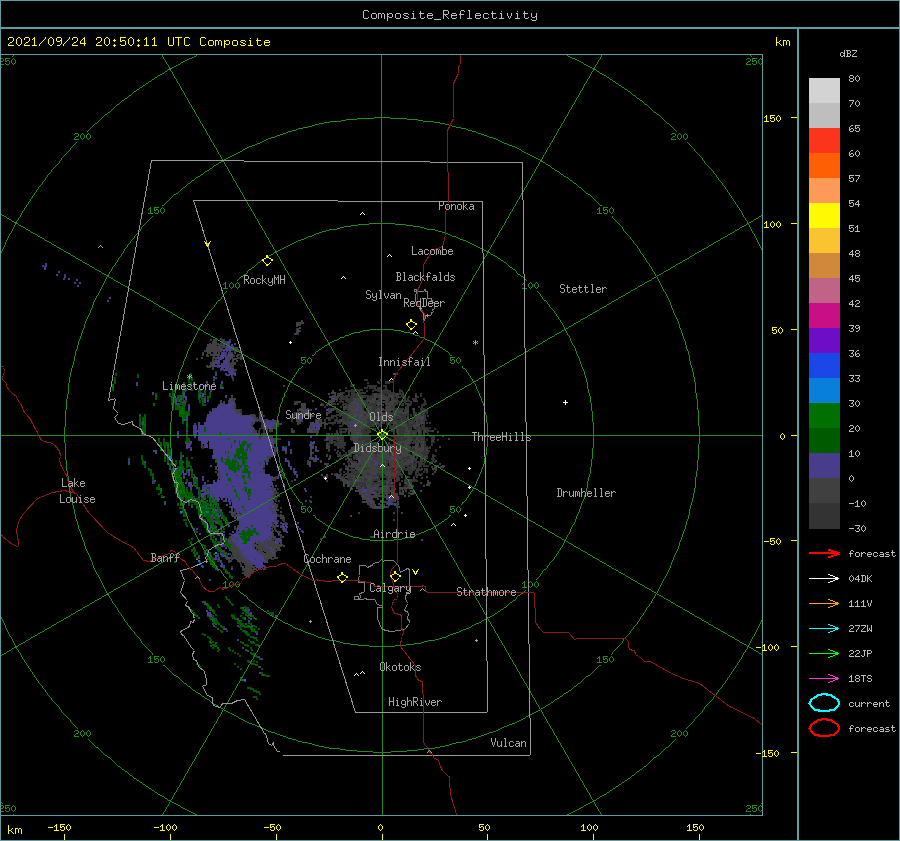Click the Vulcan label

509,743
